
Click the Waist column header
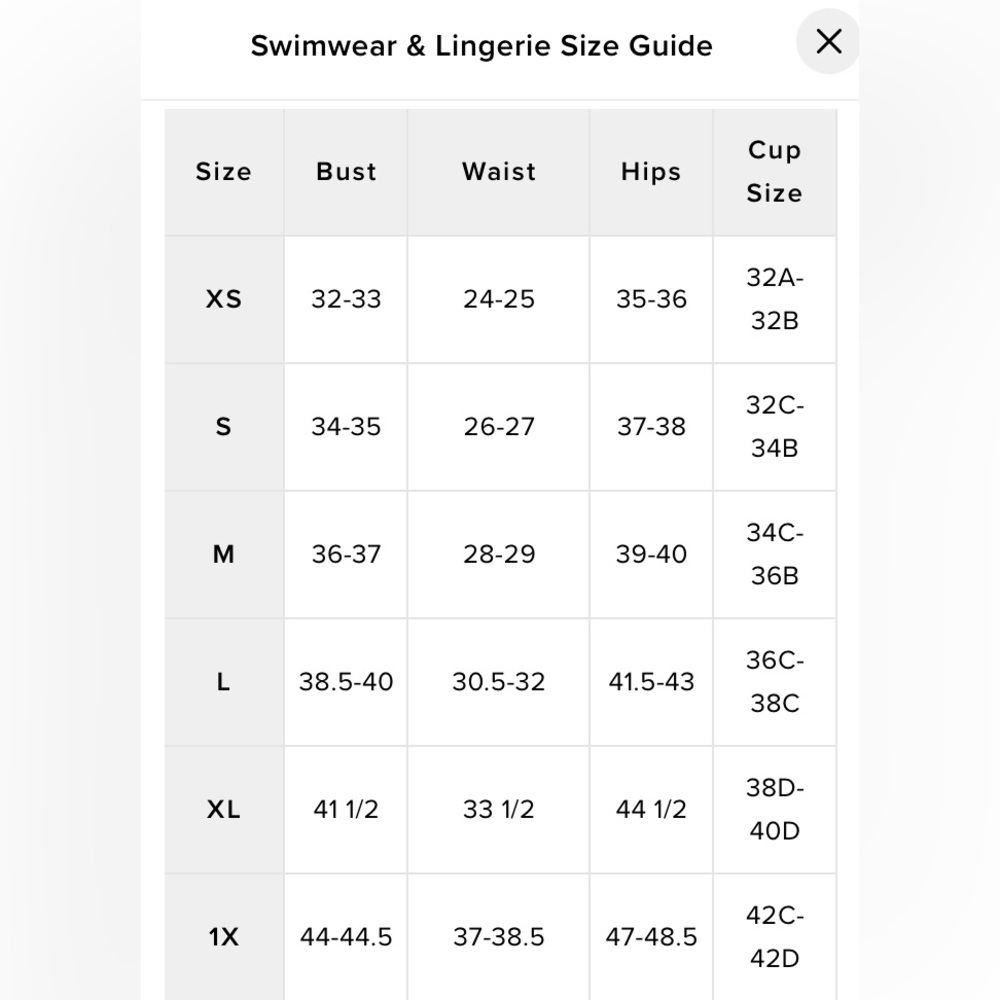pyautogui.click(x=499, y=172)
